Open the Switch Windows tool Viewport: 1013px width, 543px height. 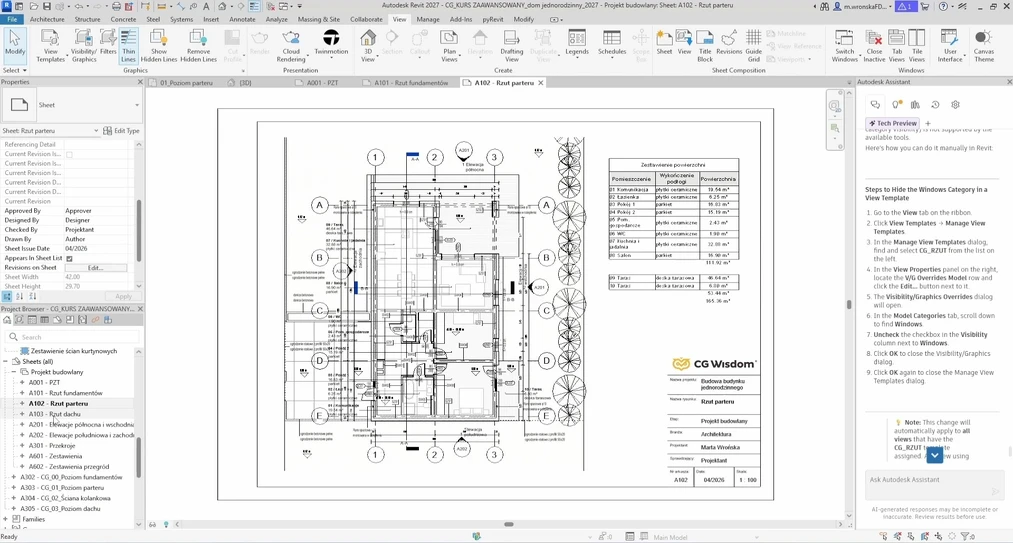point(844,45)
